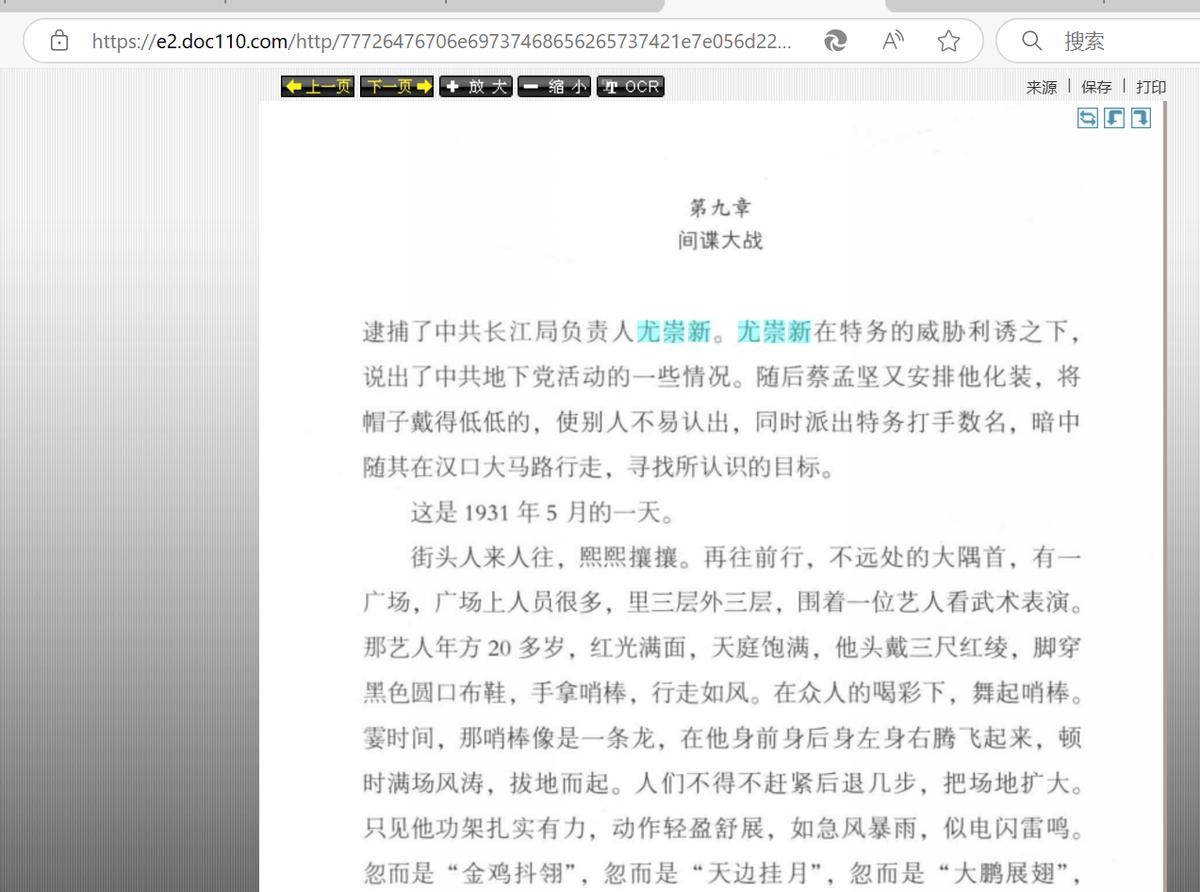Zoom out using the 缩小 button

tap(554, 87)
